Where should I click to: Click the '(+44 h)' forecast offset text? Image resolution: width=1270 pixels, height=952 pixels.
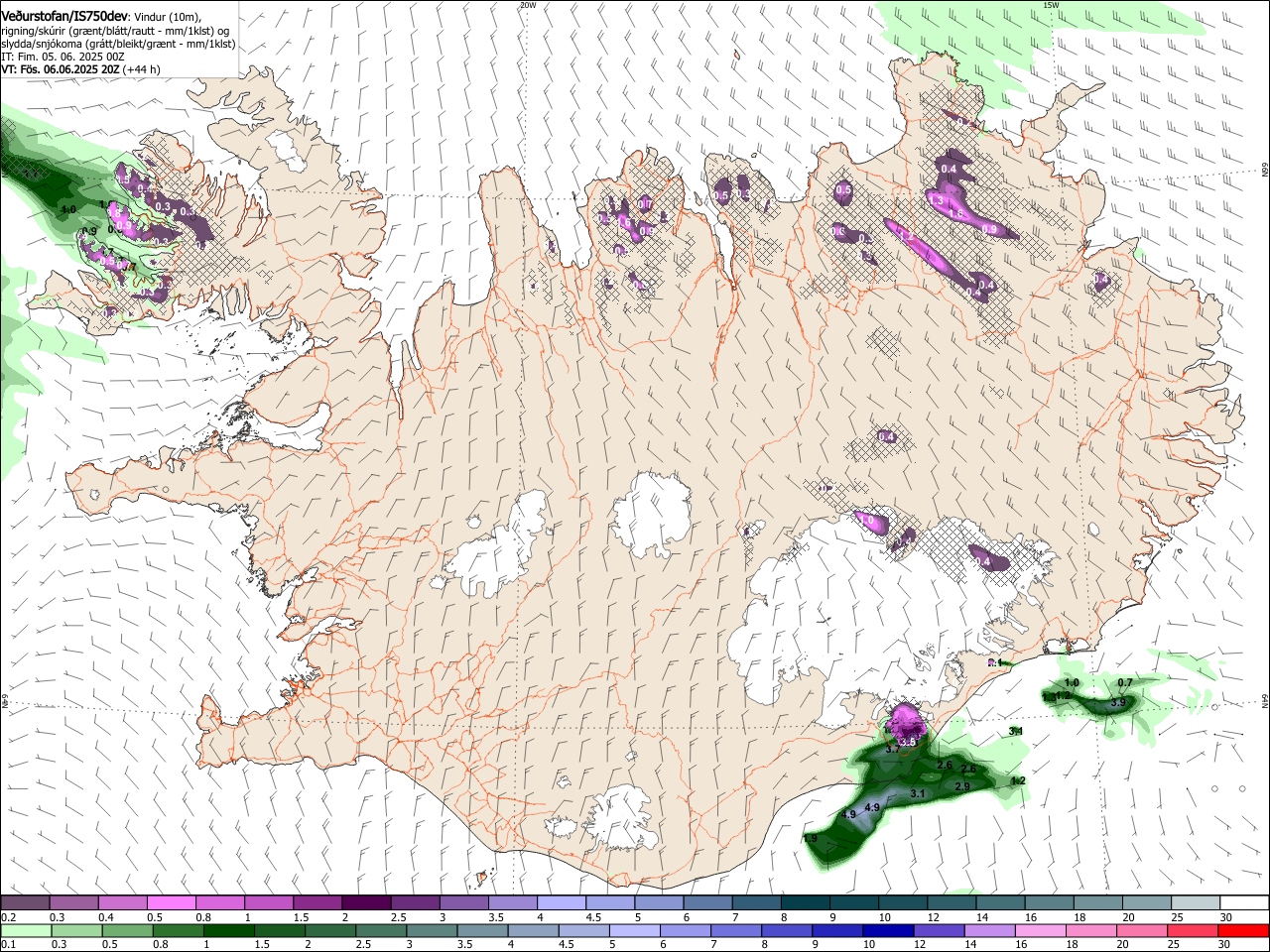coord(143,70)
